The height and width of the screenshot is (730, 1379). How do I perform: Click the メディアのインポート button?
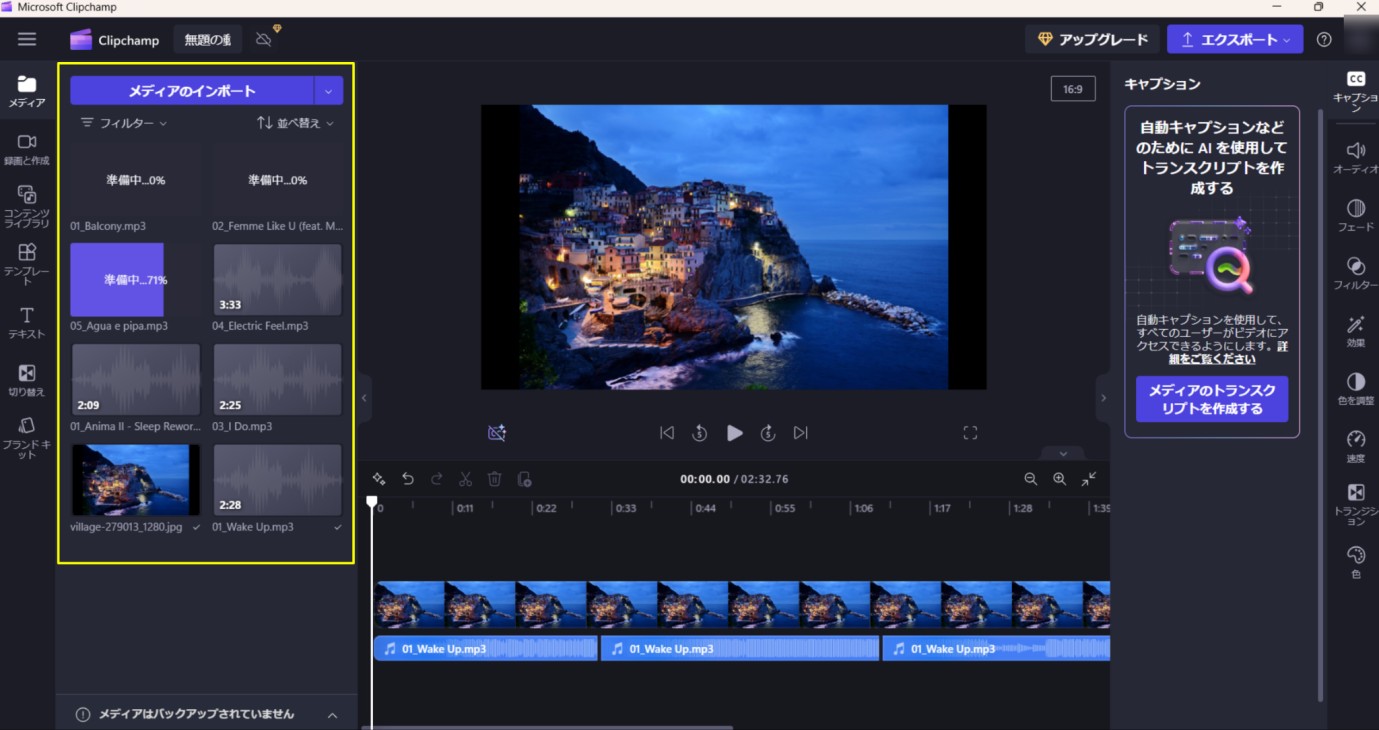tap(192, 91)
